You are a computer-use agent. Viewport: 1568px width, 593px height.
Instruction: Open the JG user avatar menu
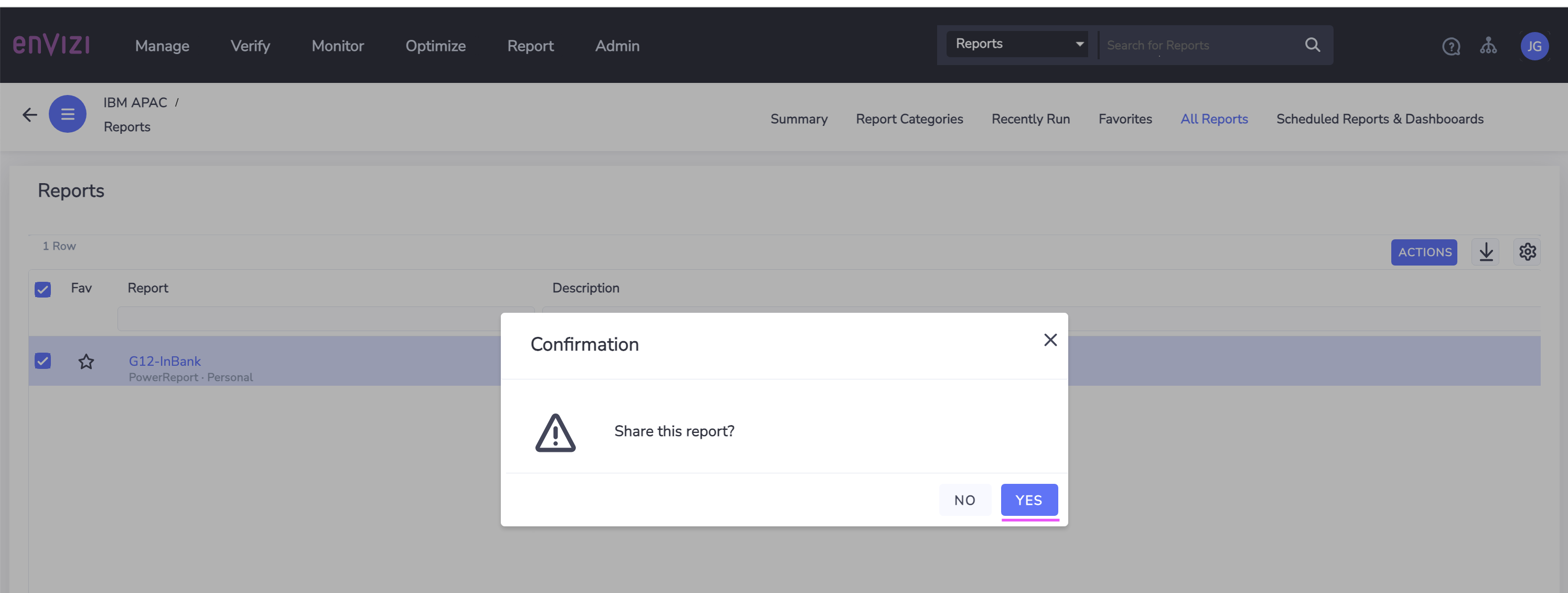click(x=1534, y=46)
